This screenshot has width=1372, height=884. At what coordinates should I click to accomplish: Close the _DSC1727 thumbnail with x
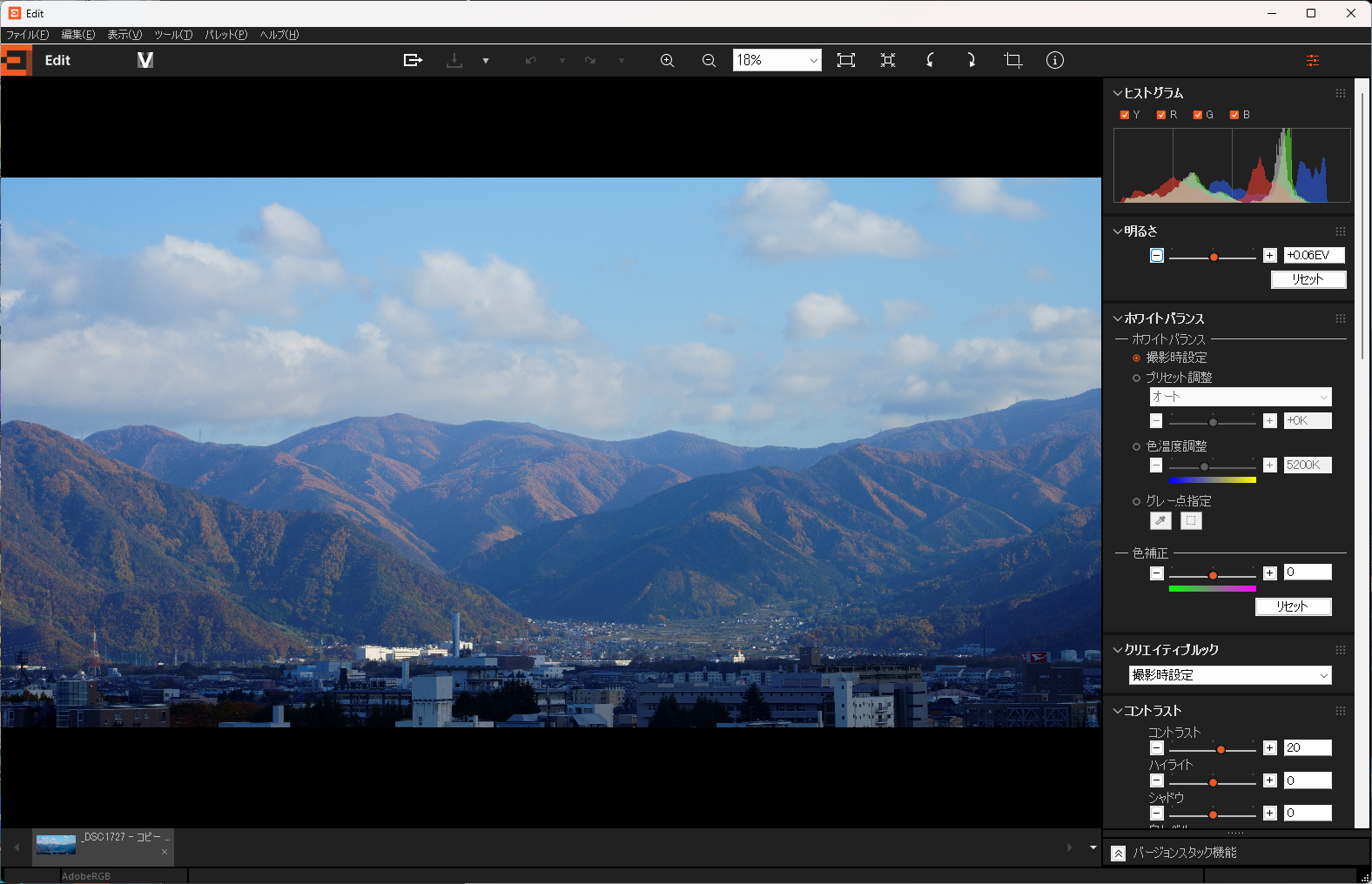[x=165, y=852]
